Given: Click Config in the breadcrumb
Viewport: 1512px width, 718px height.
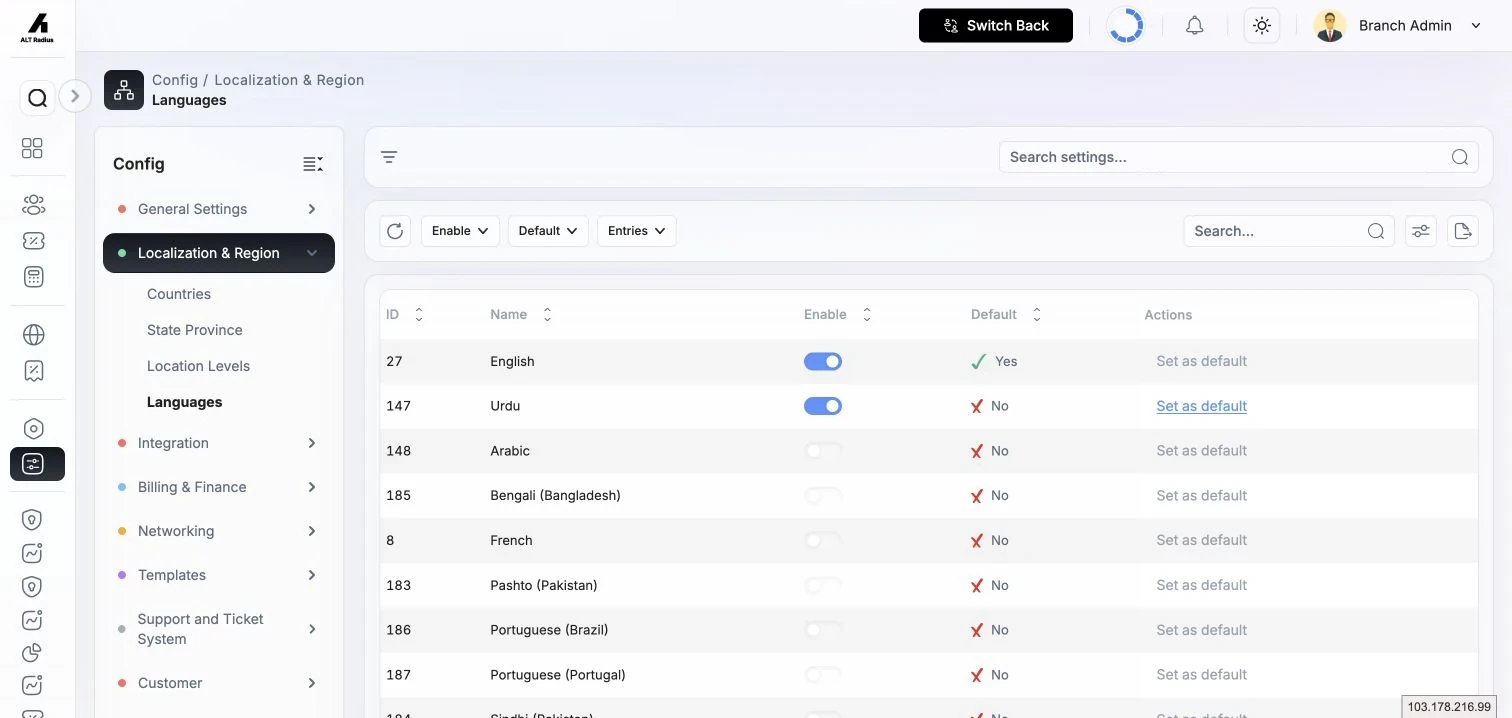Looking at the screenshot, I should click(x=175, y=80).
